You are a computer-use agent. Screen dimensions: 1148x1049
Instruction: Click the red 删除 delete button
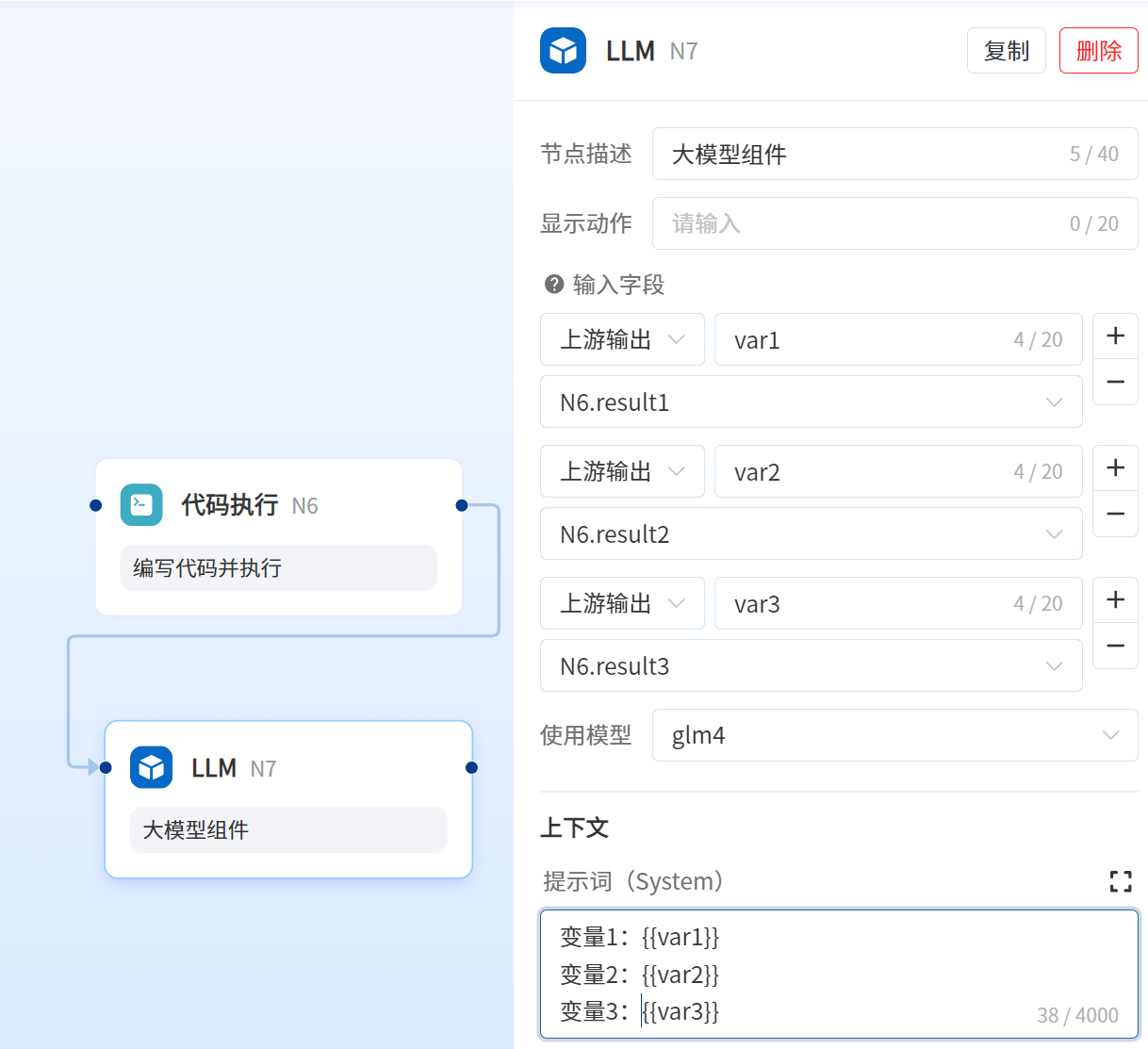coord(1098,51)
